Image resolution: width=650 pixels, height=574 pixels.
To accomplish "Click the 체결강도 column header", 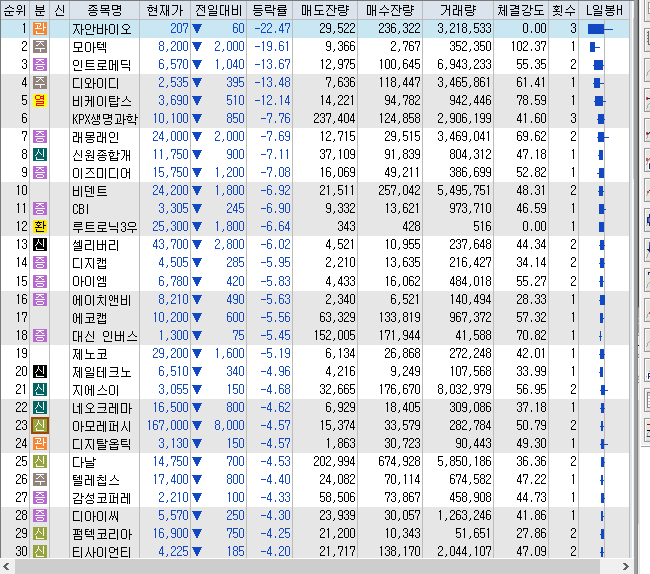I will point(521,10).
